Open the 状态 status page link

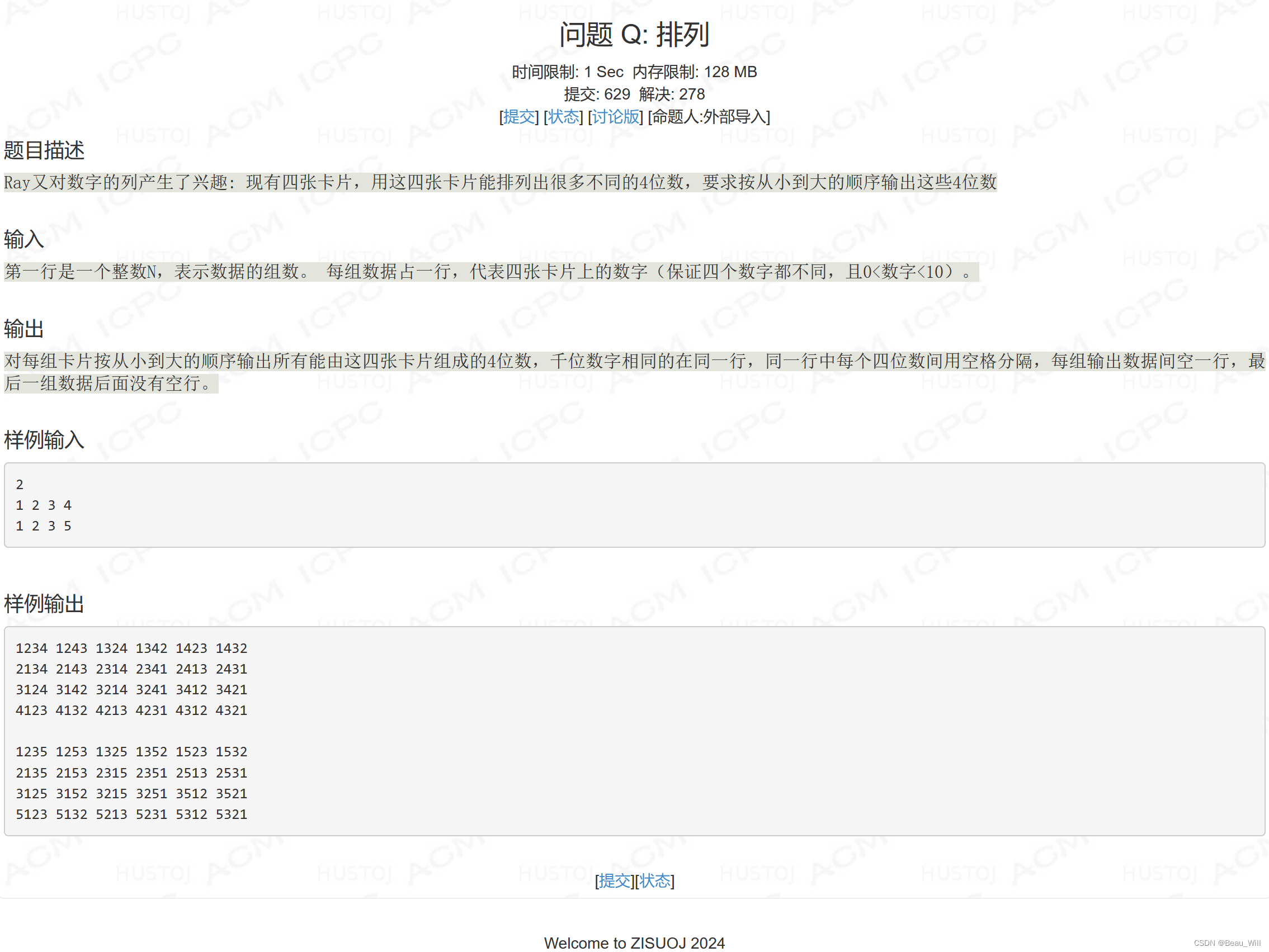pos(563,116)
